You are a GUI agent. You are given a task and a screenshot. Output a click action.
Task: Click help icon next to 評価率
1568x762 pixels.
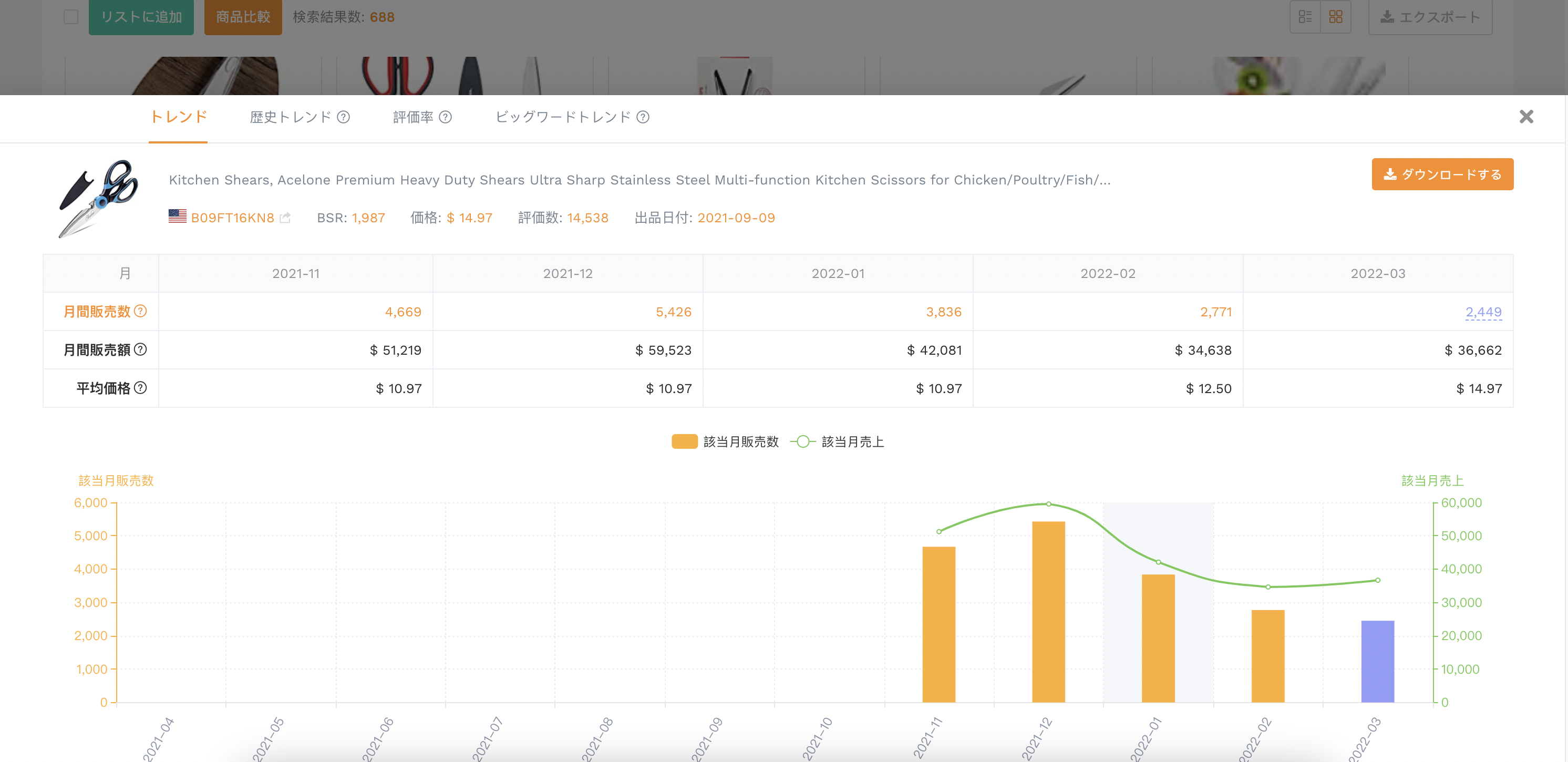tap(446, 117)
